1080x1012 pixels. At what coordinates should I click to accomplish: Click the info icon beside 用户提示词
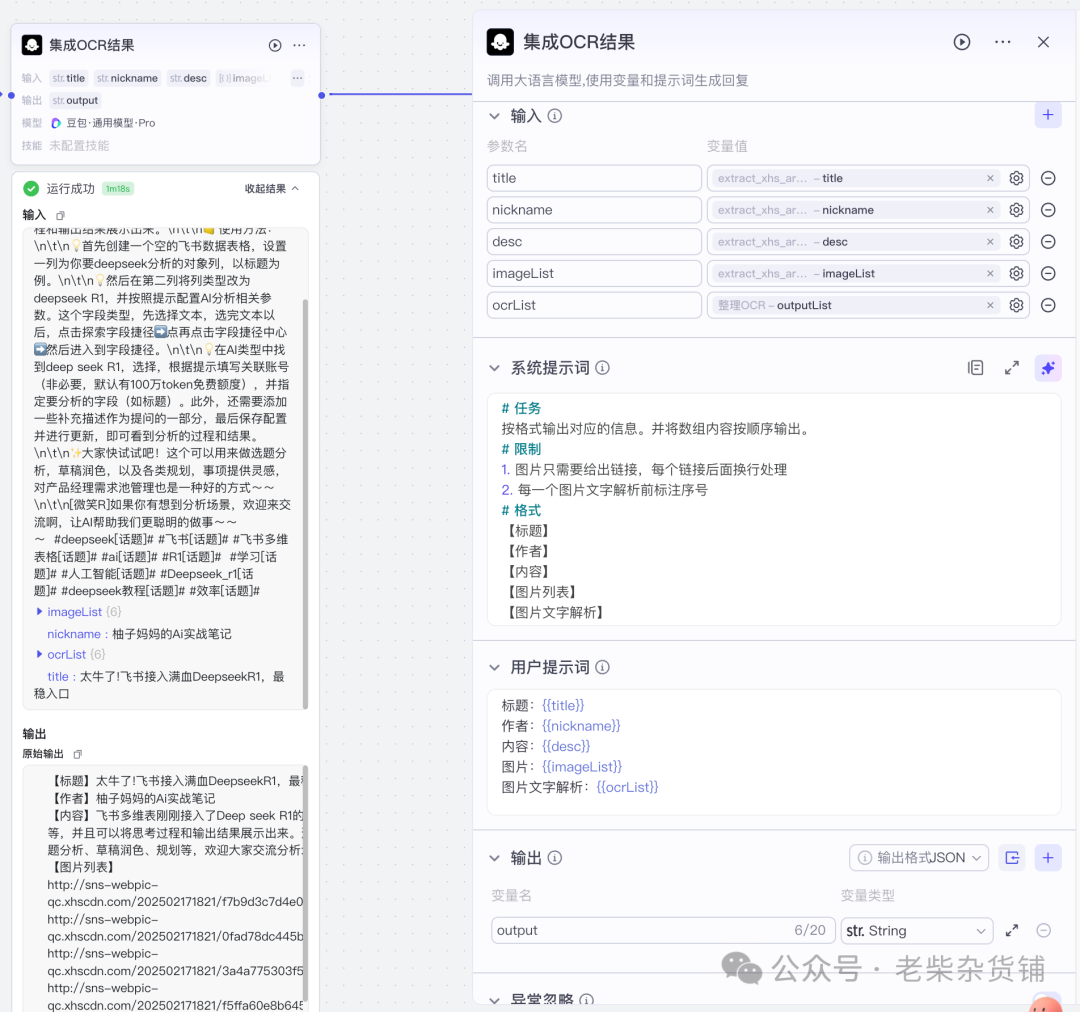(x=602, y=668)
